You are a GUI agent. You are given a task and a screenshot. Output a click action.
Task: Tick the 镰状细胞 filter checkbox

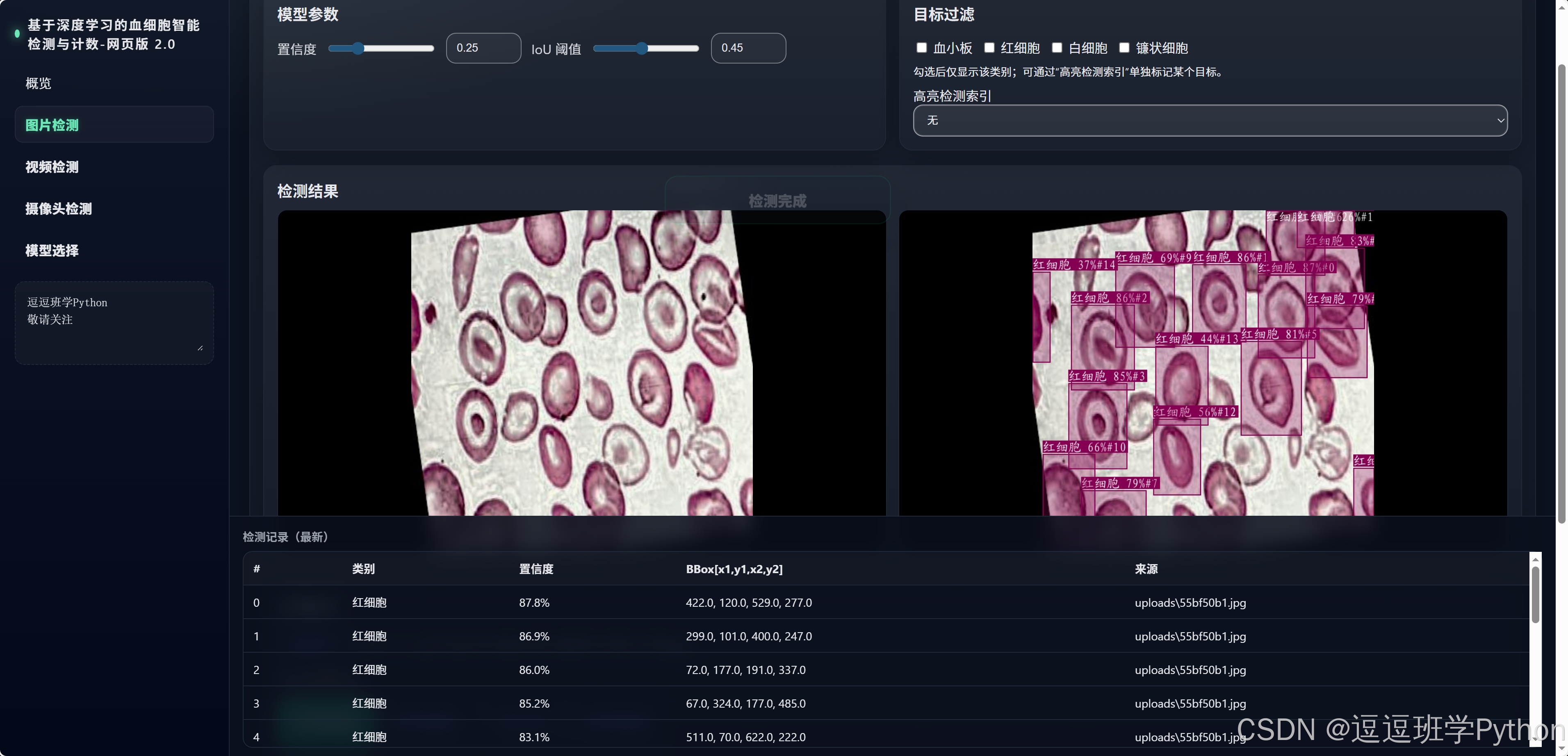(x=1124, y=48)
